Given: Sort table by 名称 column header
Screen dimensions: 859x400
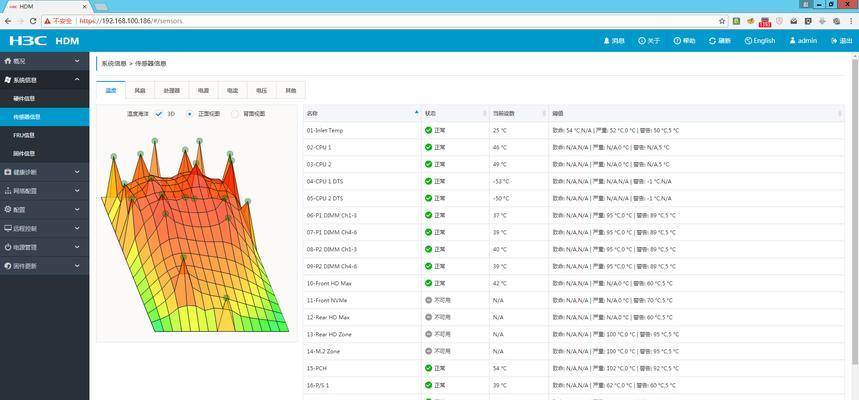Looking at the screenshot, I should tap(362, 113).
